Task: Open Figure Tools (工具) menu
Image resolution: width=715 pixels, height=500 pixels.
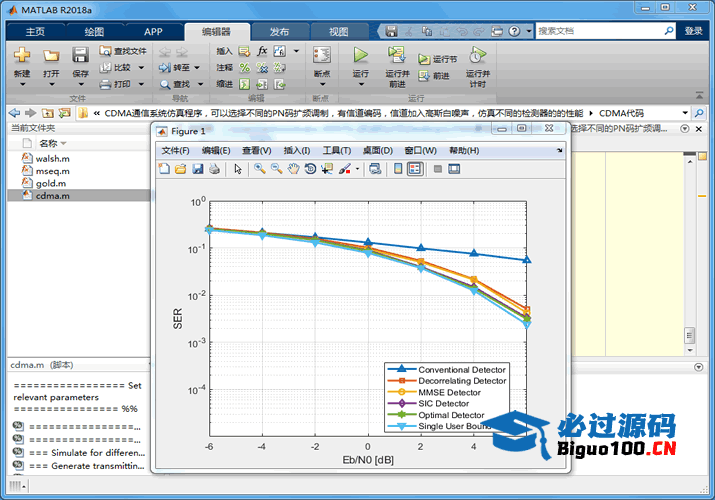Action: pyautogui.click(x=337, y=150)
